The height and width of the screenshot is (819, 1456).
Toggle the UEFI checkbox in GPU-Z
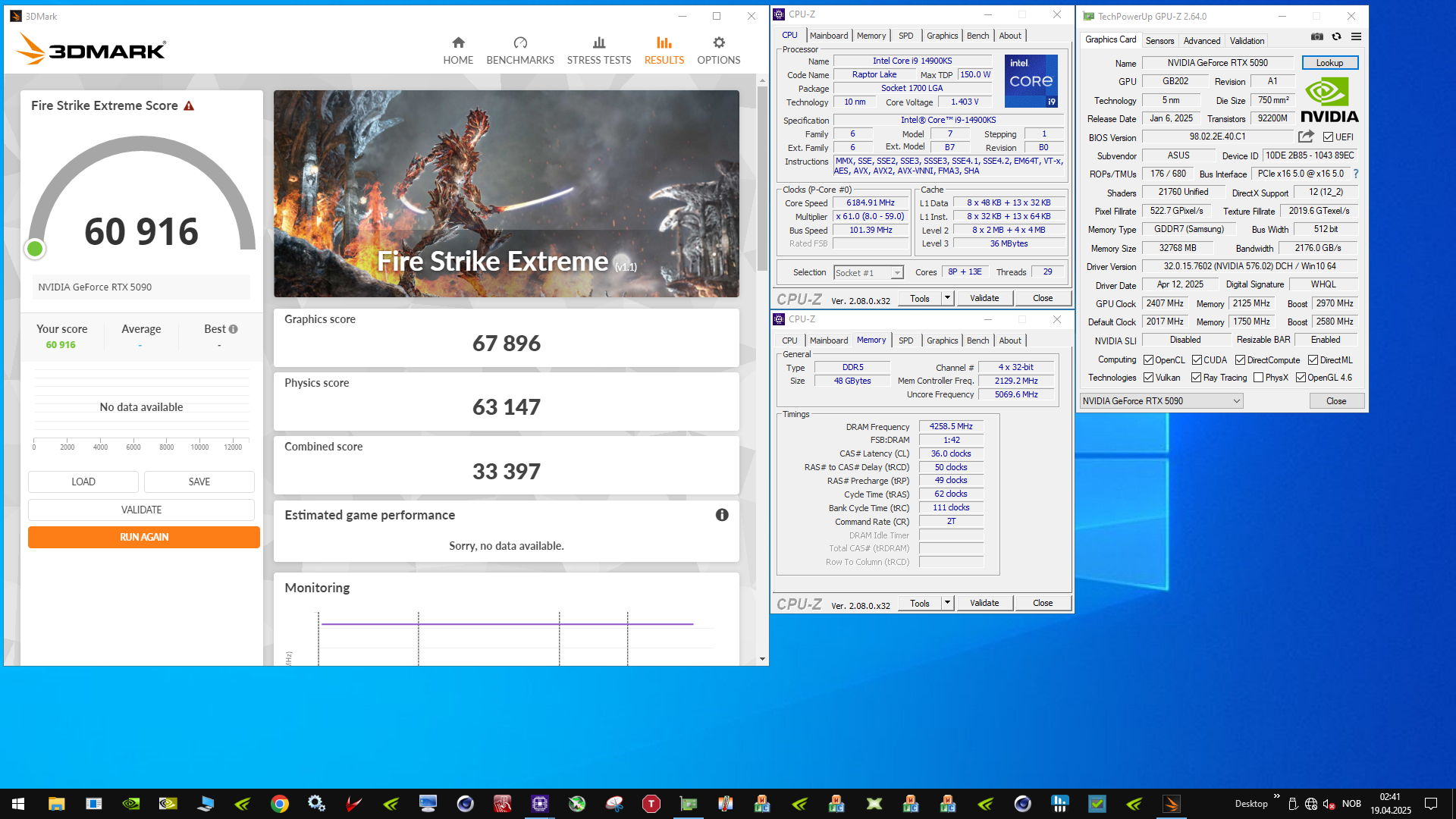[x=1328, y=137]
